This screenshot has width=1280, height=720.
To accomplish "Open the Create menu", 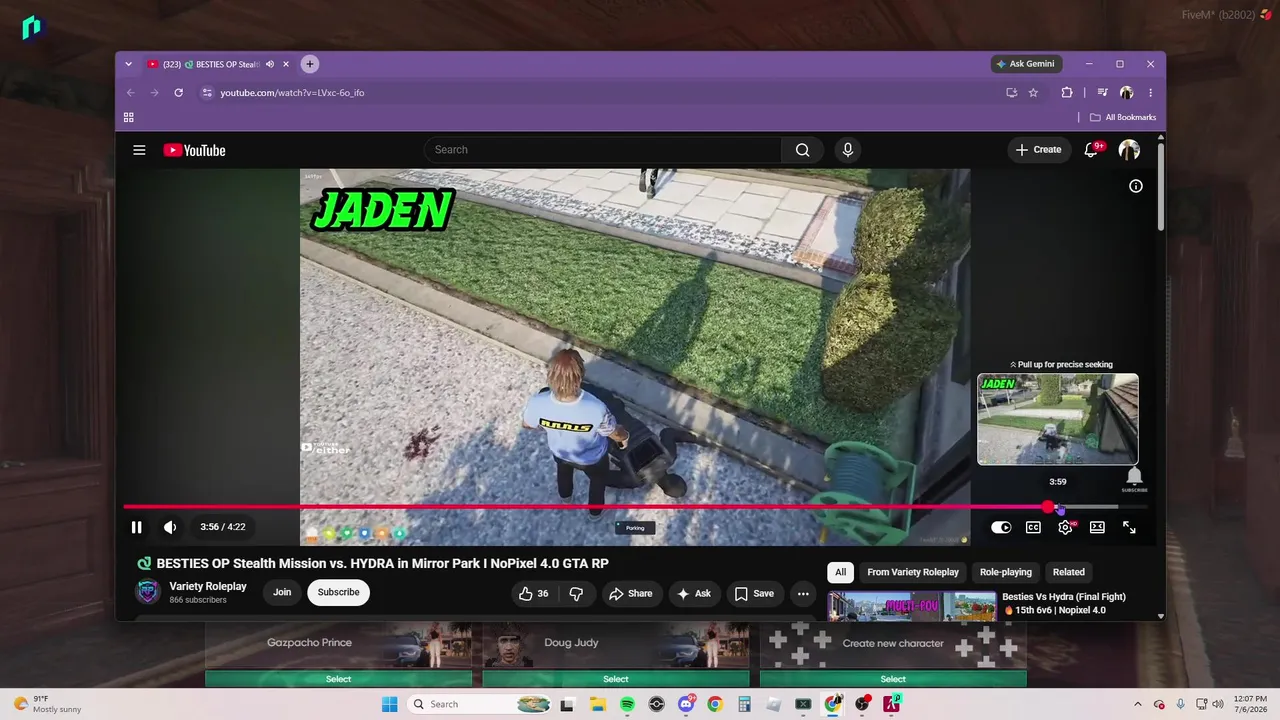I will [x=1038, y=150].
